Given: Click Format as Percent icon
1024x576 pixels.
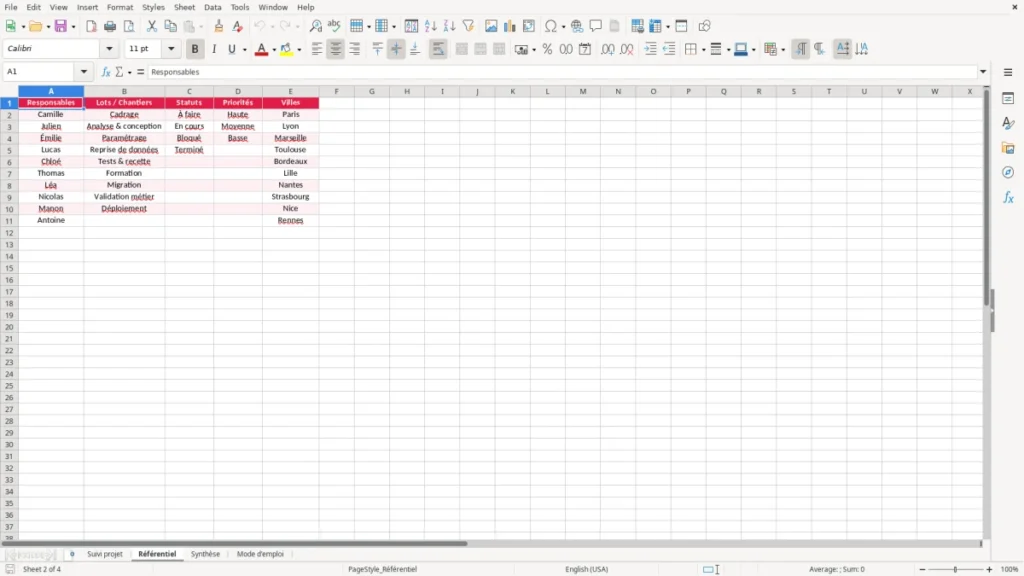Looking at the screenshot, I should pos(547,49).
